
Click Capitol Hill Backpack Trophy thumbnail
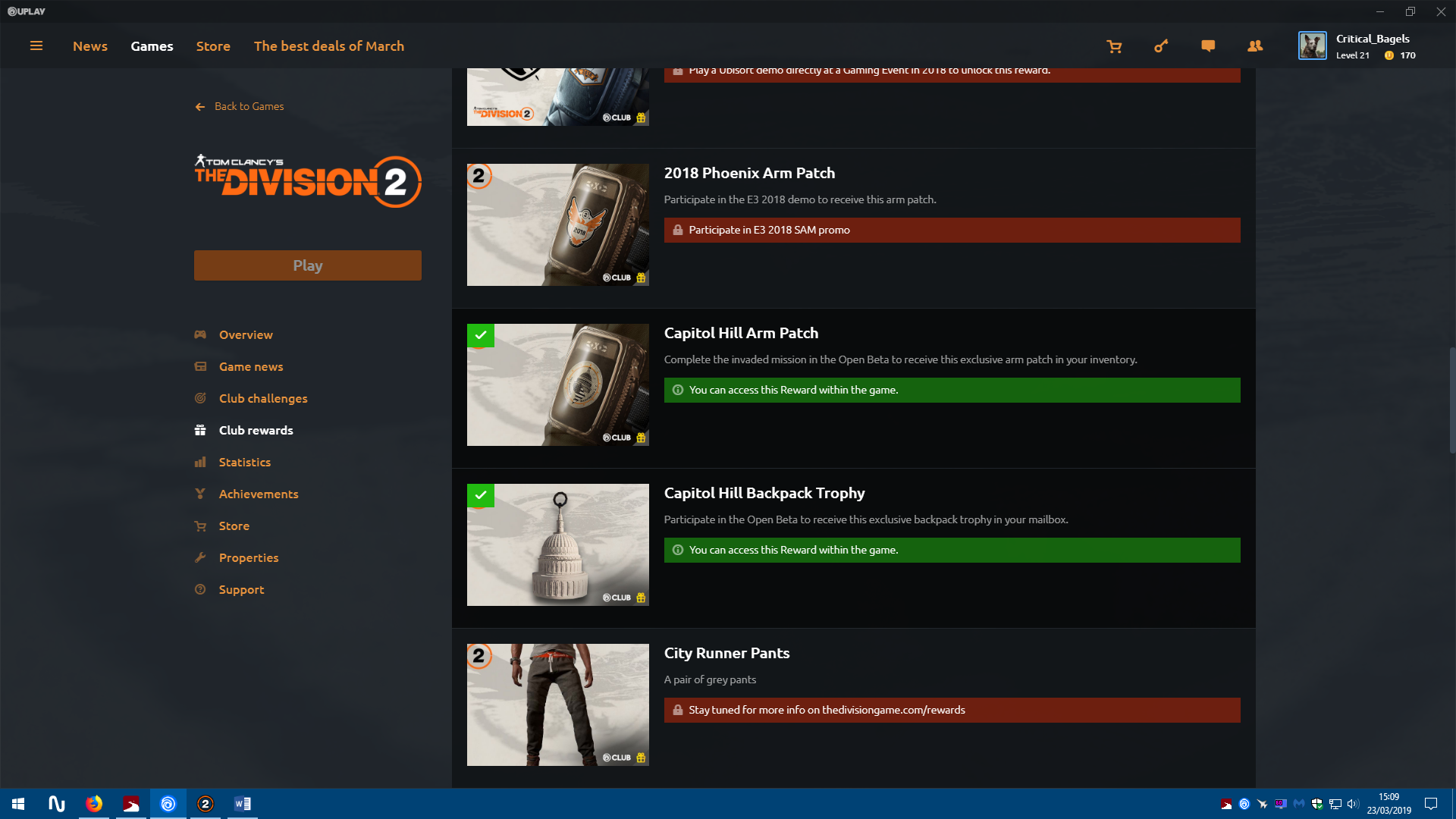click(558, 545)
